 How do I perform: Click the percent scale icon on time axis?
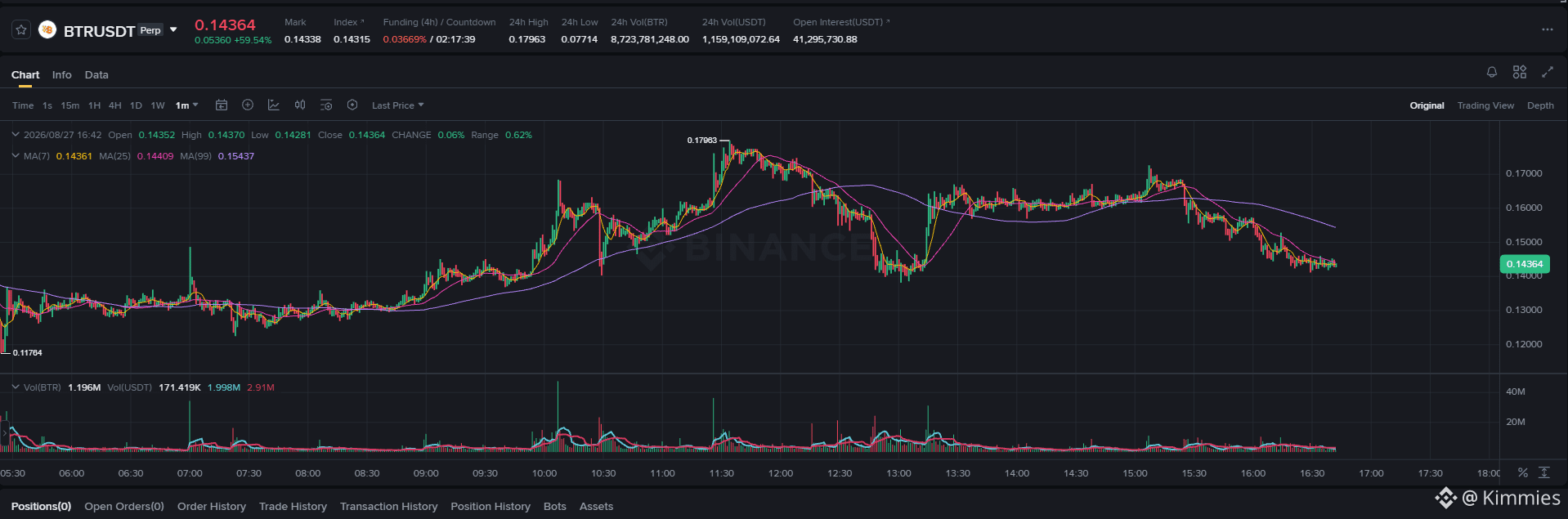pos(1522,472)
